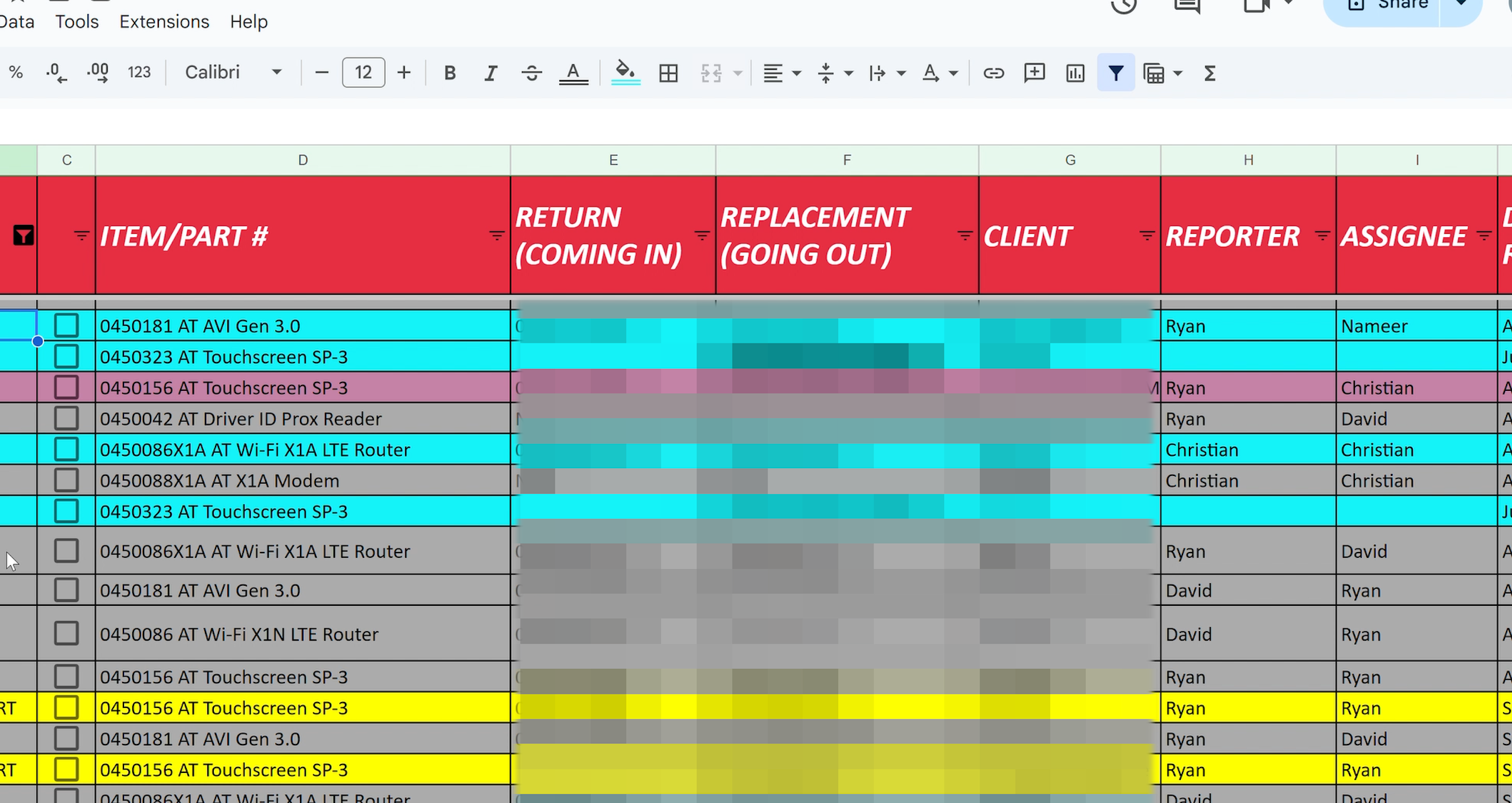This screenshot has width=1512, height=803.
Task: Open the Tools menu
Action: [x=77, y=22]
